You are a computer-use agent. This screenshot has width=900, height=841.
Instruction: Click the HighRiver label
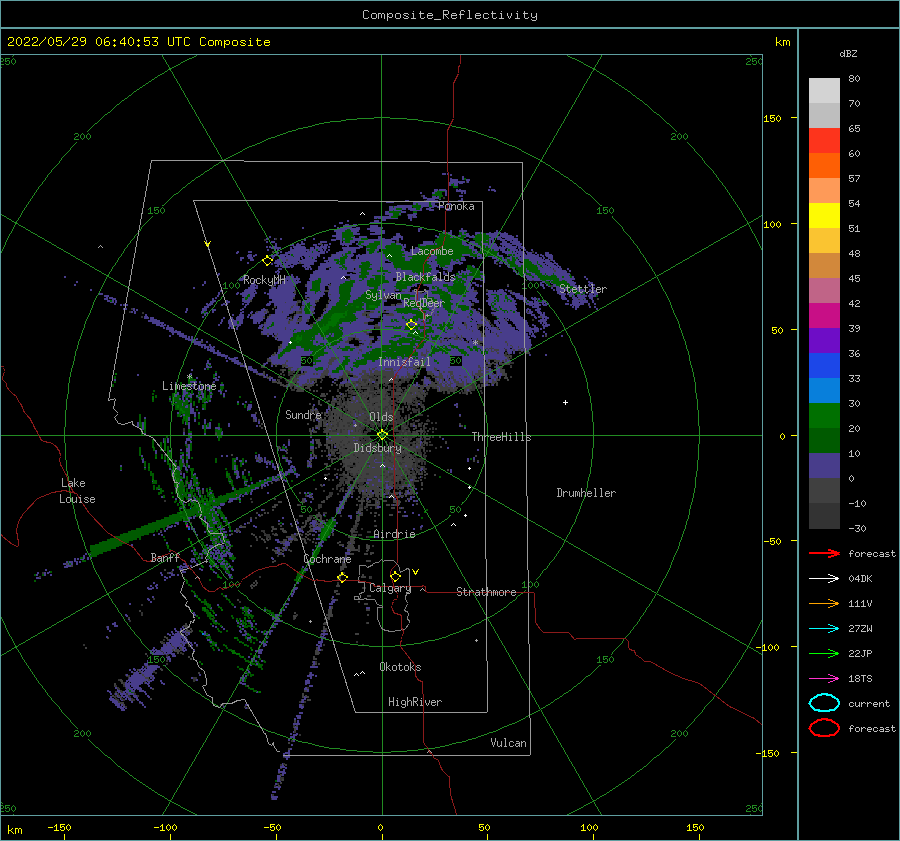415,702
